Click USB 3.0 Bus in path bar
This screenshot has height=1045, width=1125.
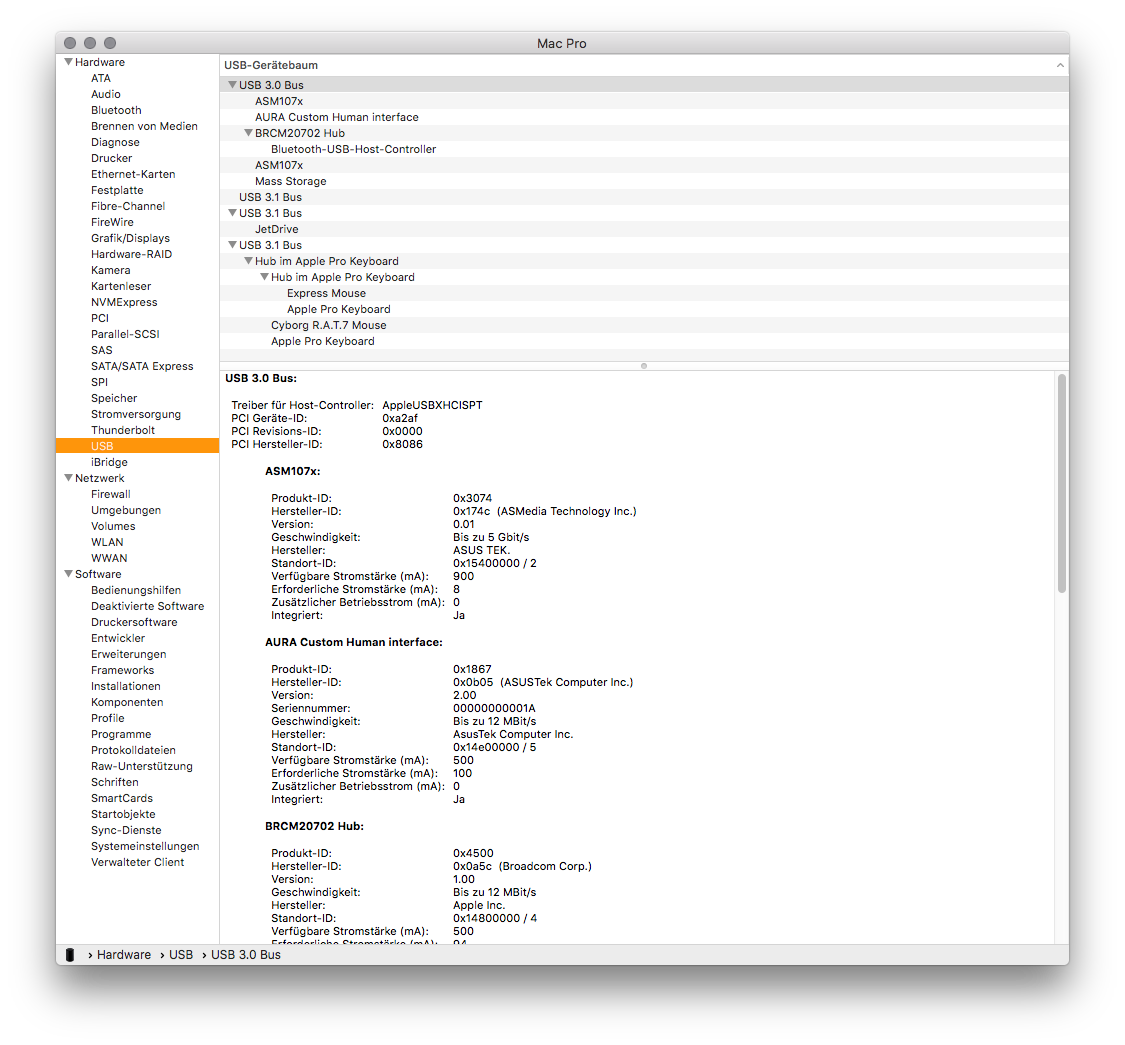pyautogui.click(x=245, y=955)
